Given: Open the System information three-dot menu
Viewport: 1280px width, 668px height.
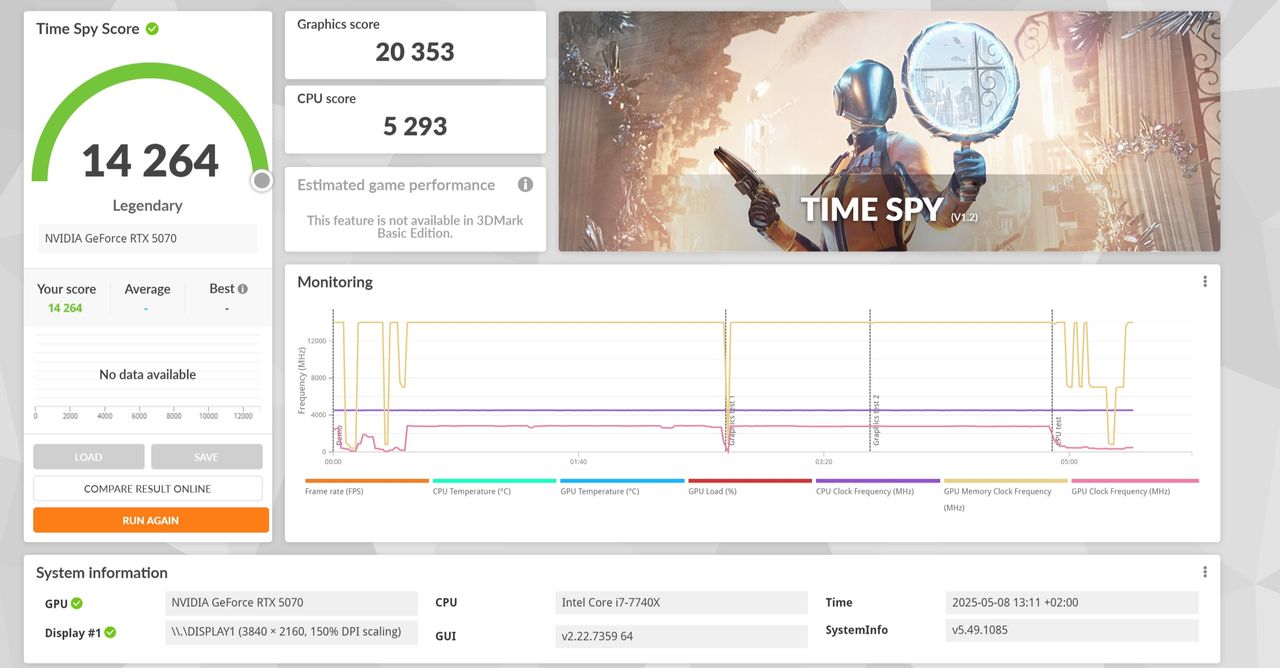Looking at the screenshot, I should [1205, 572].
